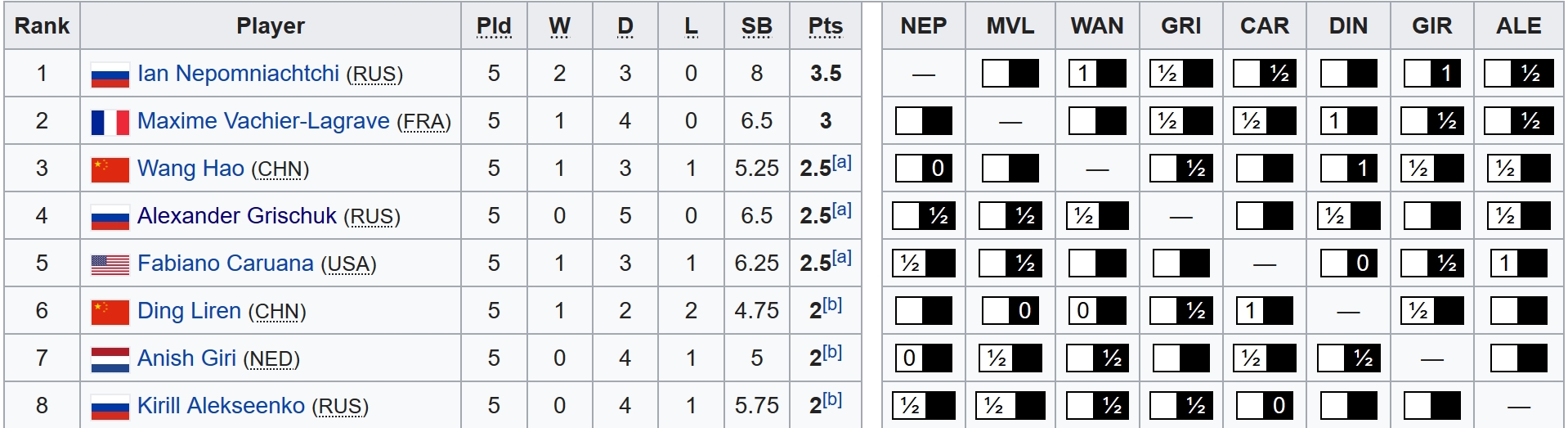This screenshot has width=1568, height=428.
Task: Click the Russian flag beside Alexander Grischuk
Action: tap(110, 217)
